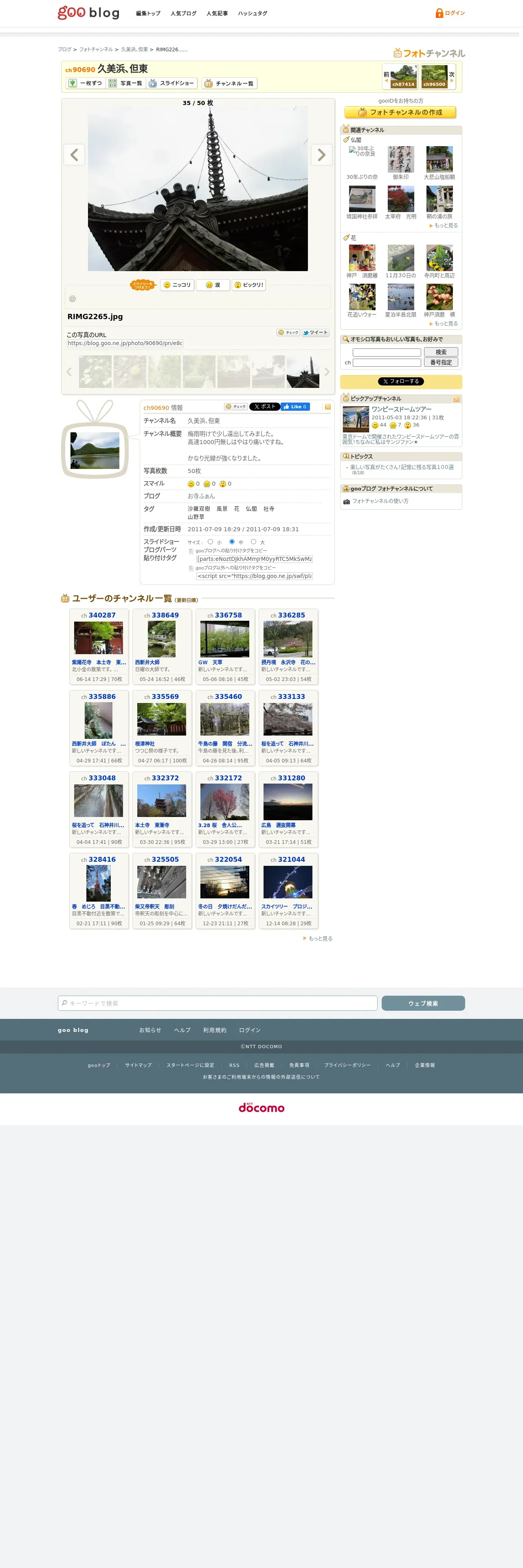The height and width of the screenshot is (1568, 523).
Task: Open お知らせ in footer menu
Action: tap(150, 1030)
